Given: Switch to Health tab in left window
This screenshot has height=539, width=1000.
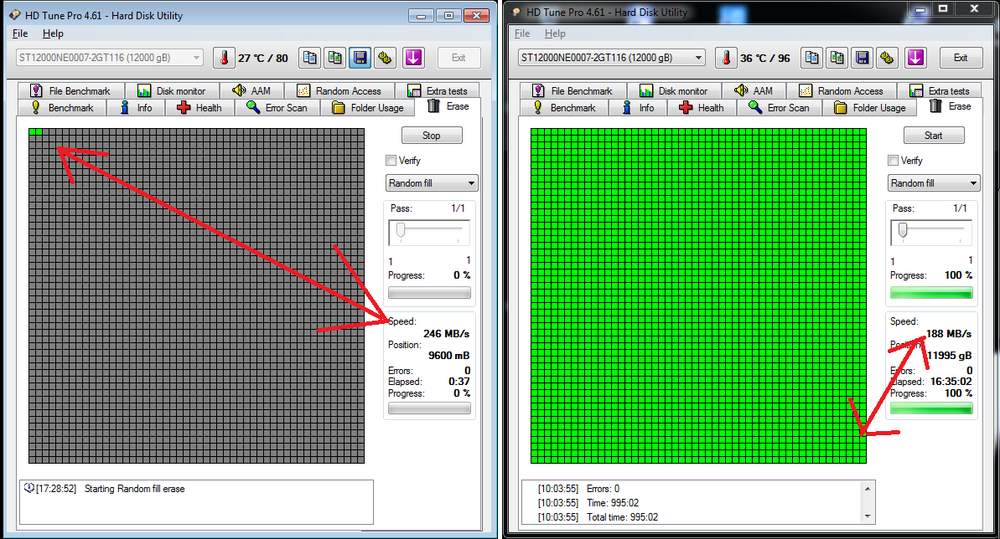Looking at the screenshot, I should pos(200,108).
